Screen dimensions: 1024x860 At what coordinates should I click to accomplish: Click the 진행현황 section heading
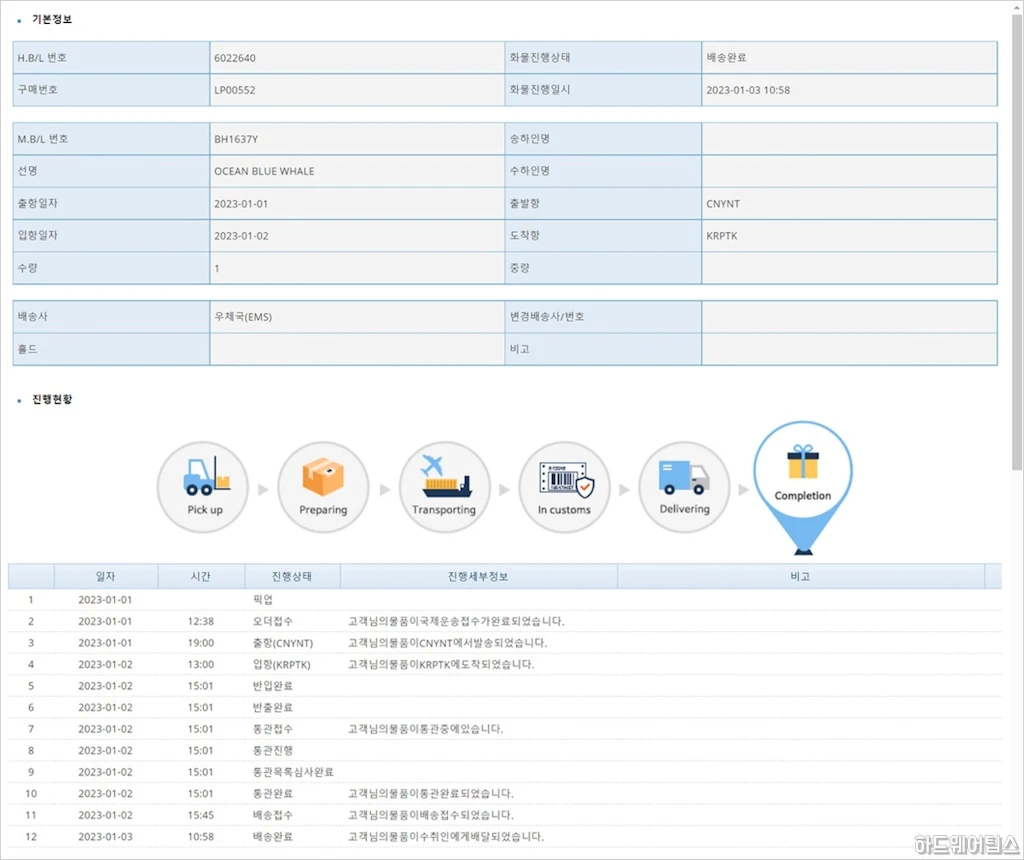click(52, 400)
